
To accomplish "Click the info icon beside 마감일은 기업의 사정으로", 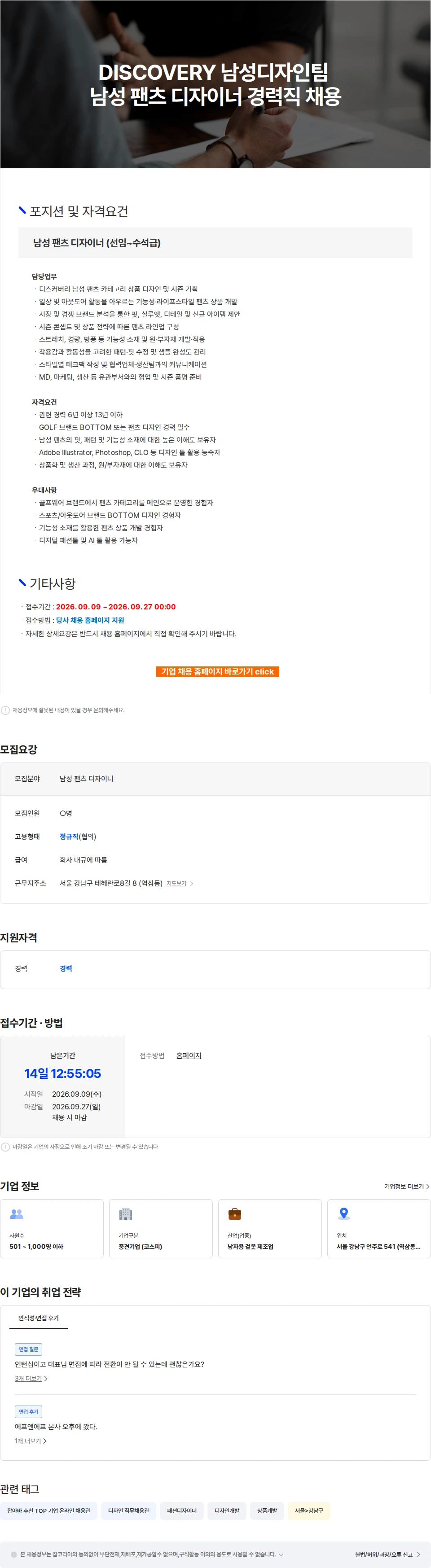I will 5,1147.
